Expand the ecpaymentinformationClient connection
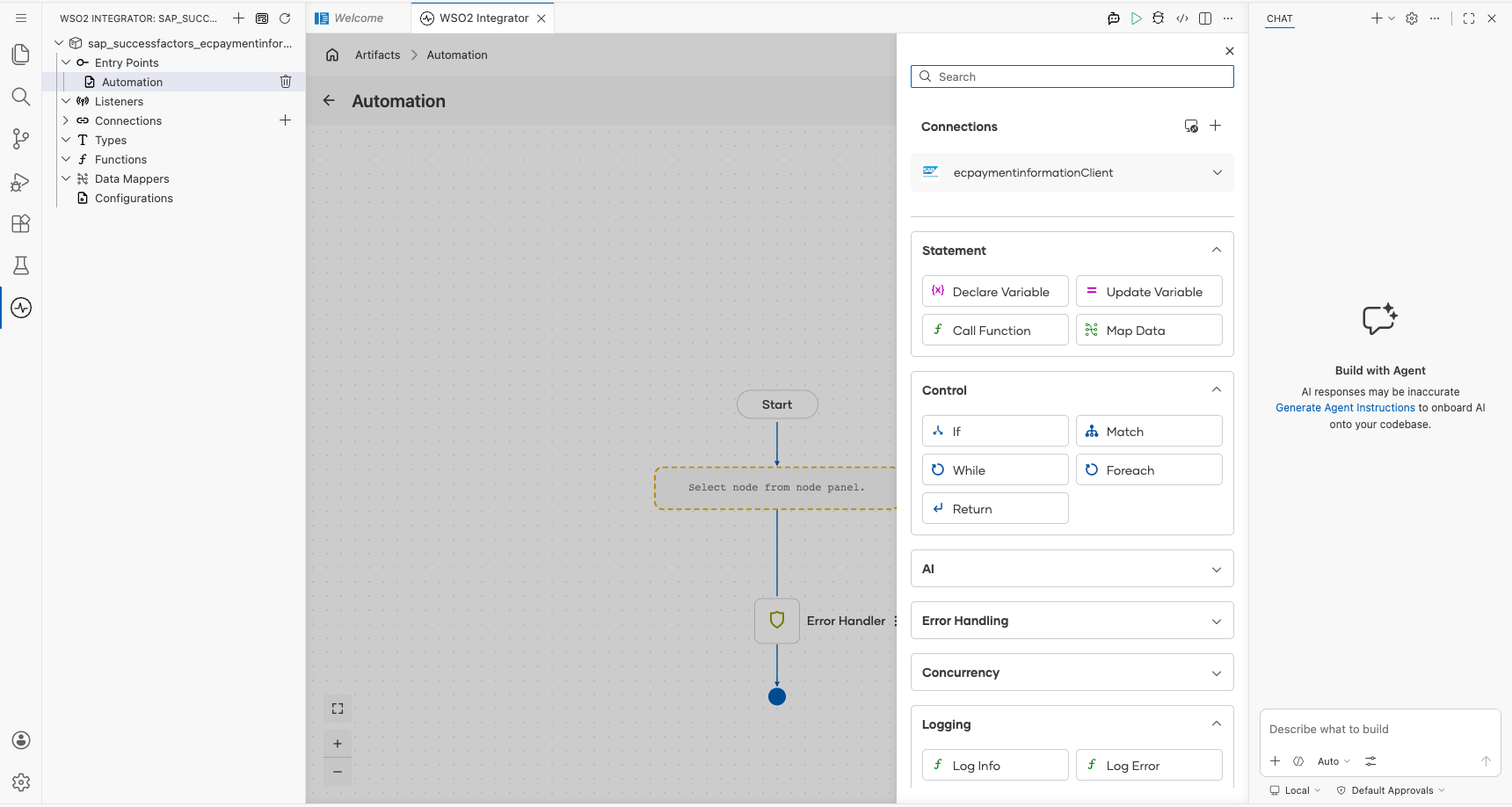Viewport: 1512px width, 807px height. tap(1217, 172)
